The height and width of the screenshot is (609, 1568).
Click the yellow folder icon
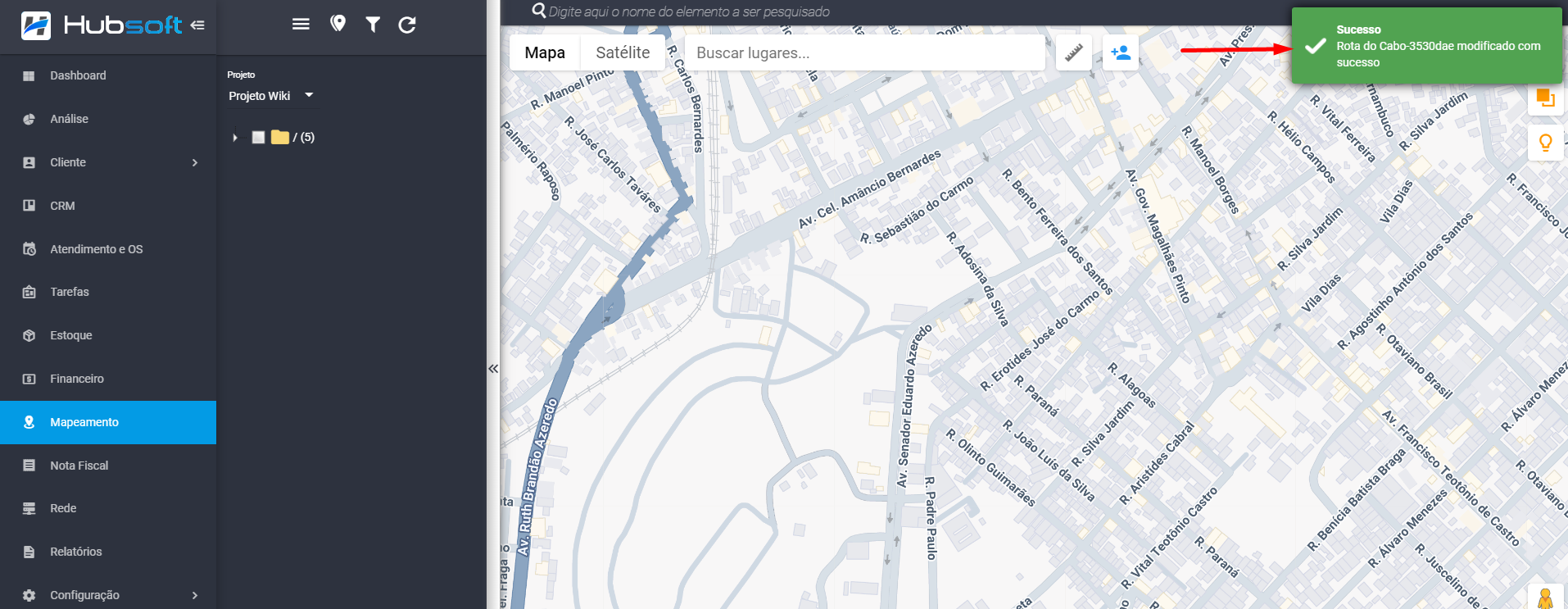click(x=280, y=137)
